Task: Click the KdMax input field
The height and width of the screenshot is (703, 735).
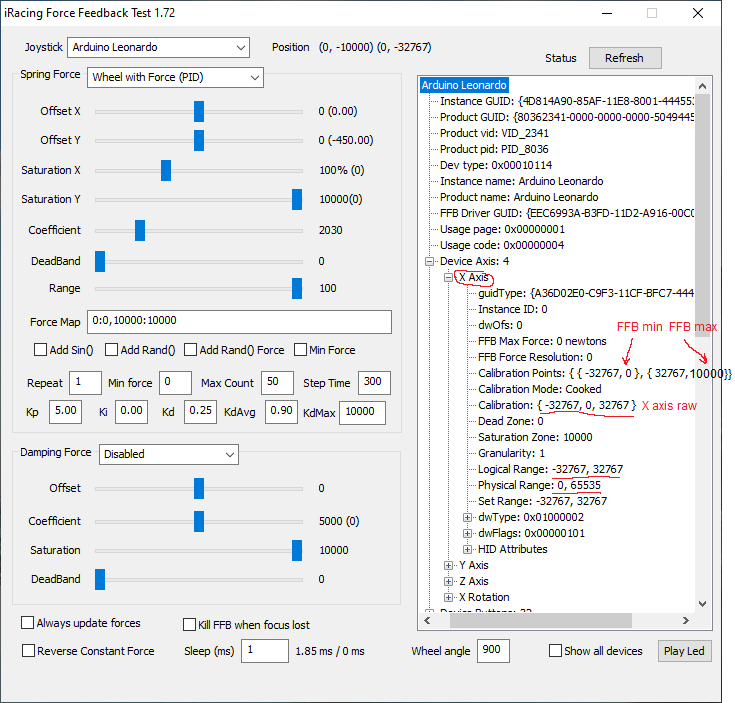Action: [x=362, y=413]
